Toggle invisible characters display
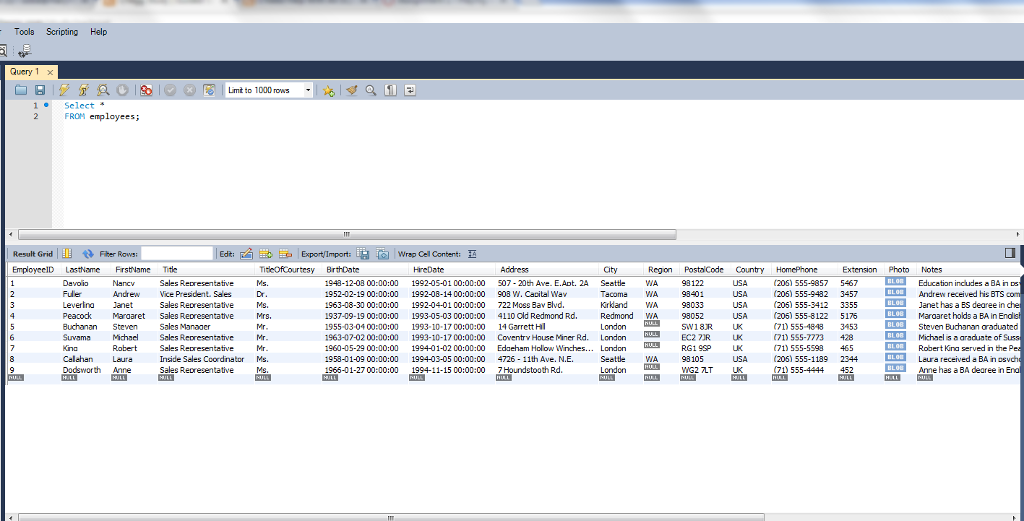Viewport: 1024px width, 521px height. 391,90
